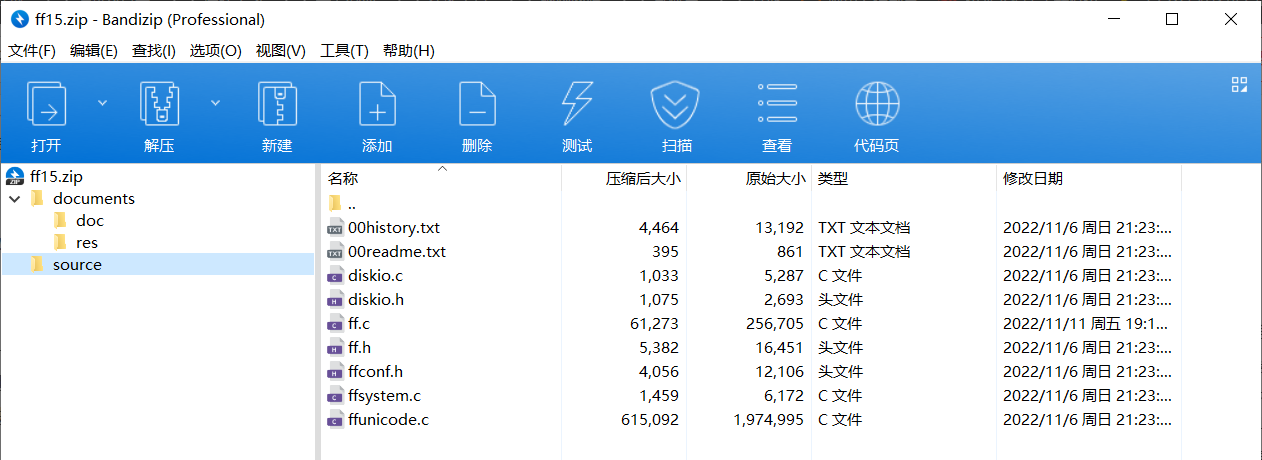The image size is (1262, 460).
Task: Click header file icon of ff.h
Action: (335, 348)
